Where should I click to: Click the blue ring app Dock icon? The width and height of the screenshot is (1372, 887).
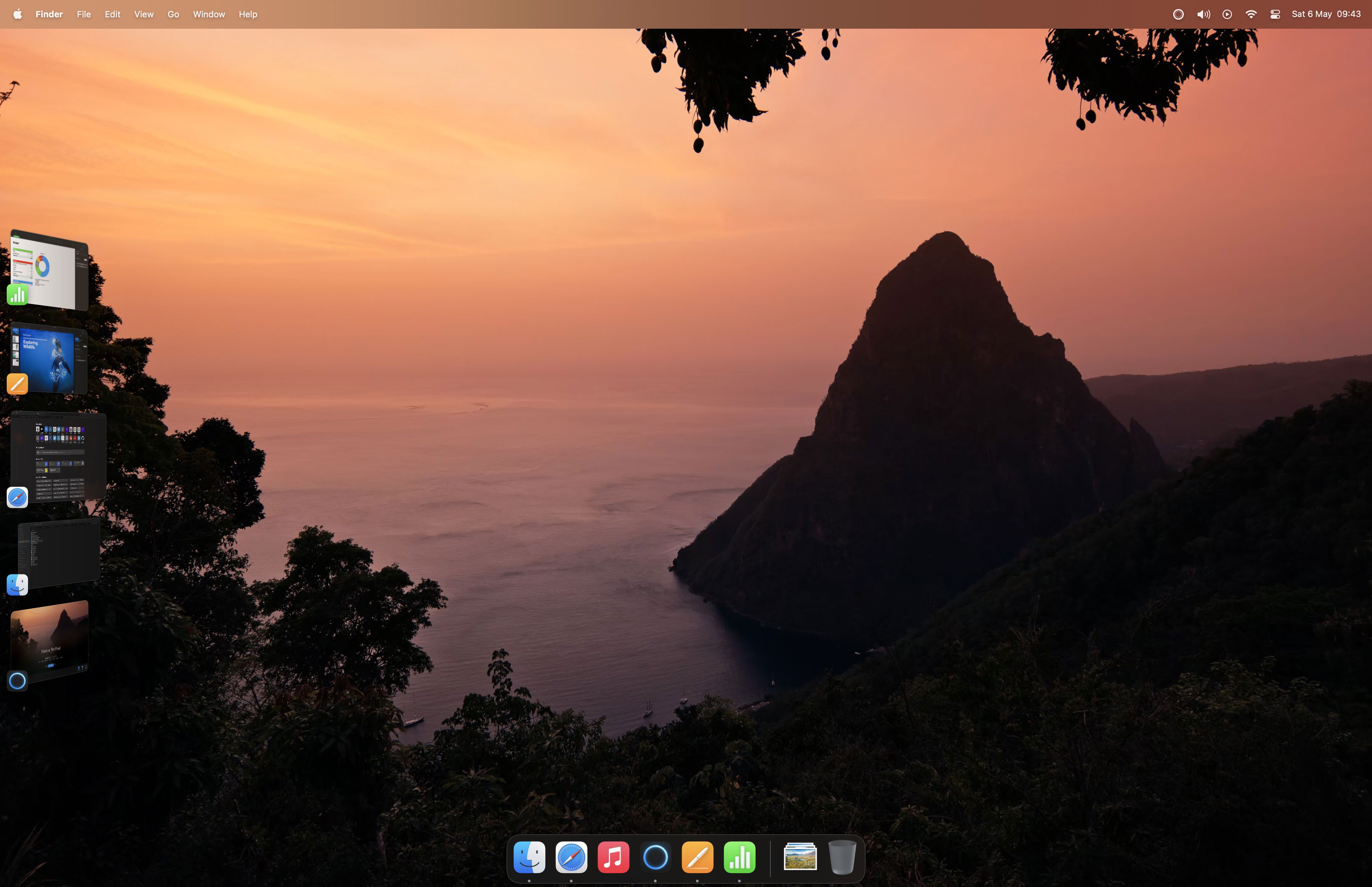(655, 857)
